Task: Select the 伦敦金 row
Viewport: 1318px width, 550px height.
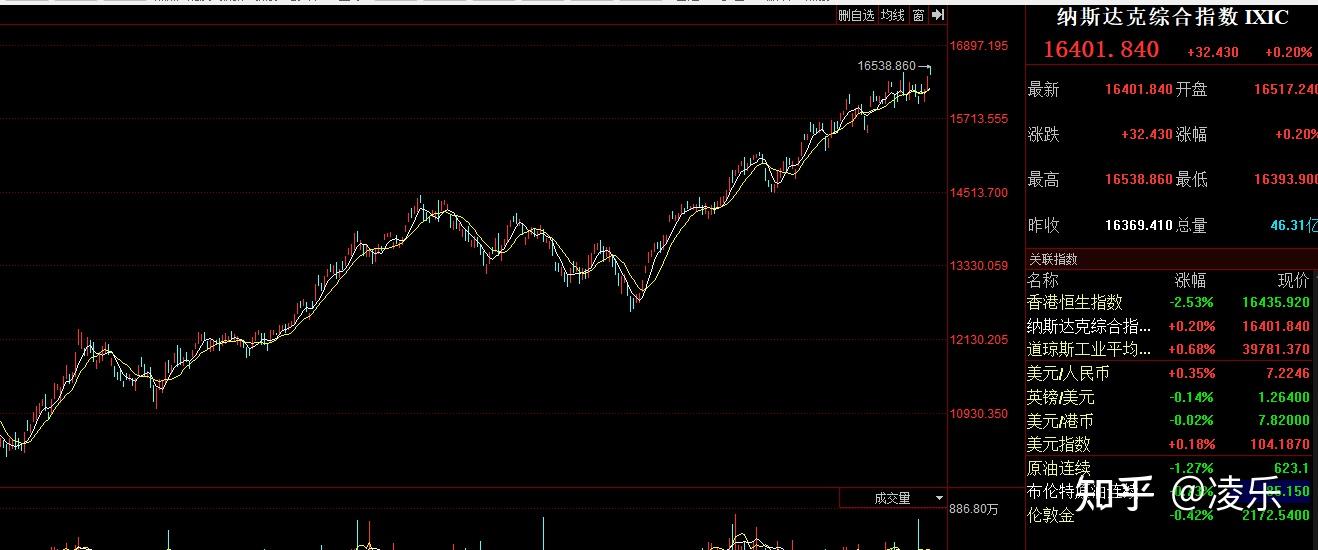Action: (1168, 515)
